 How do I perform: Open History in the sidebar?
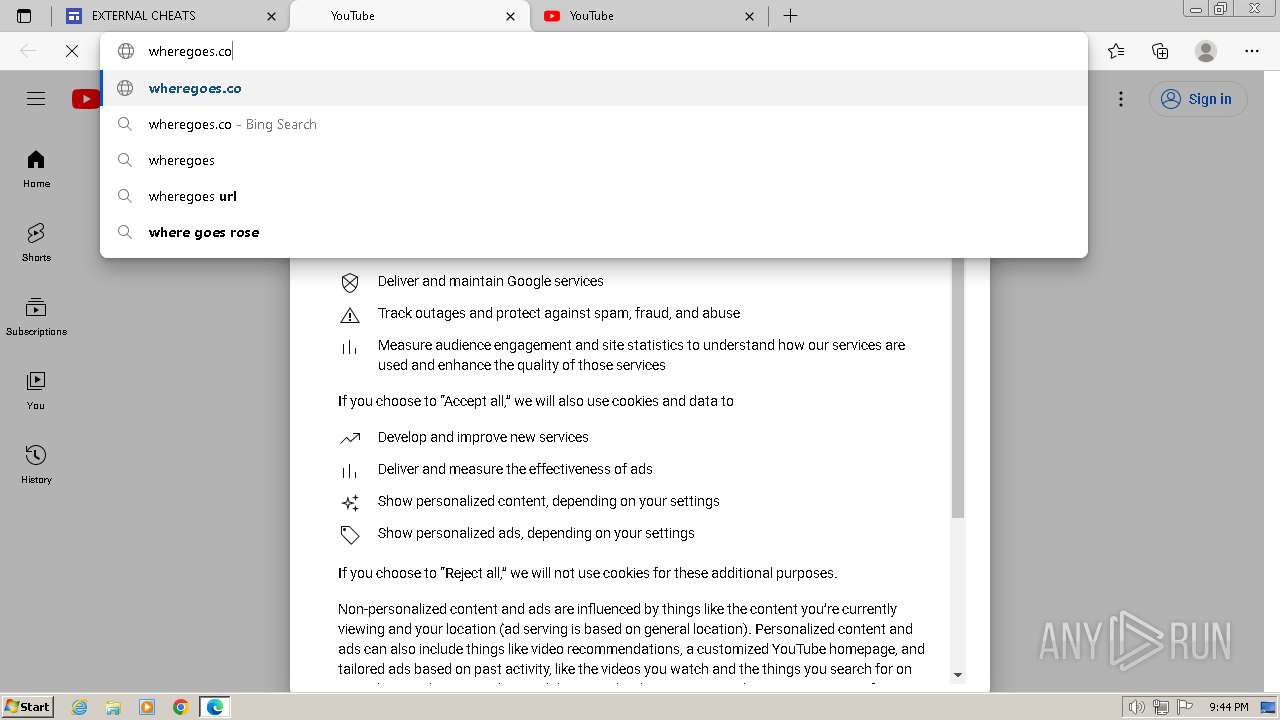36,465
